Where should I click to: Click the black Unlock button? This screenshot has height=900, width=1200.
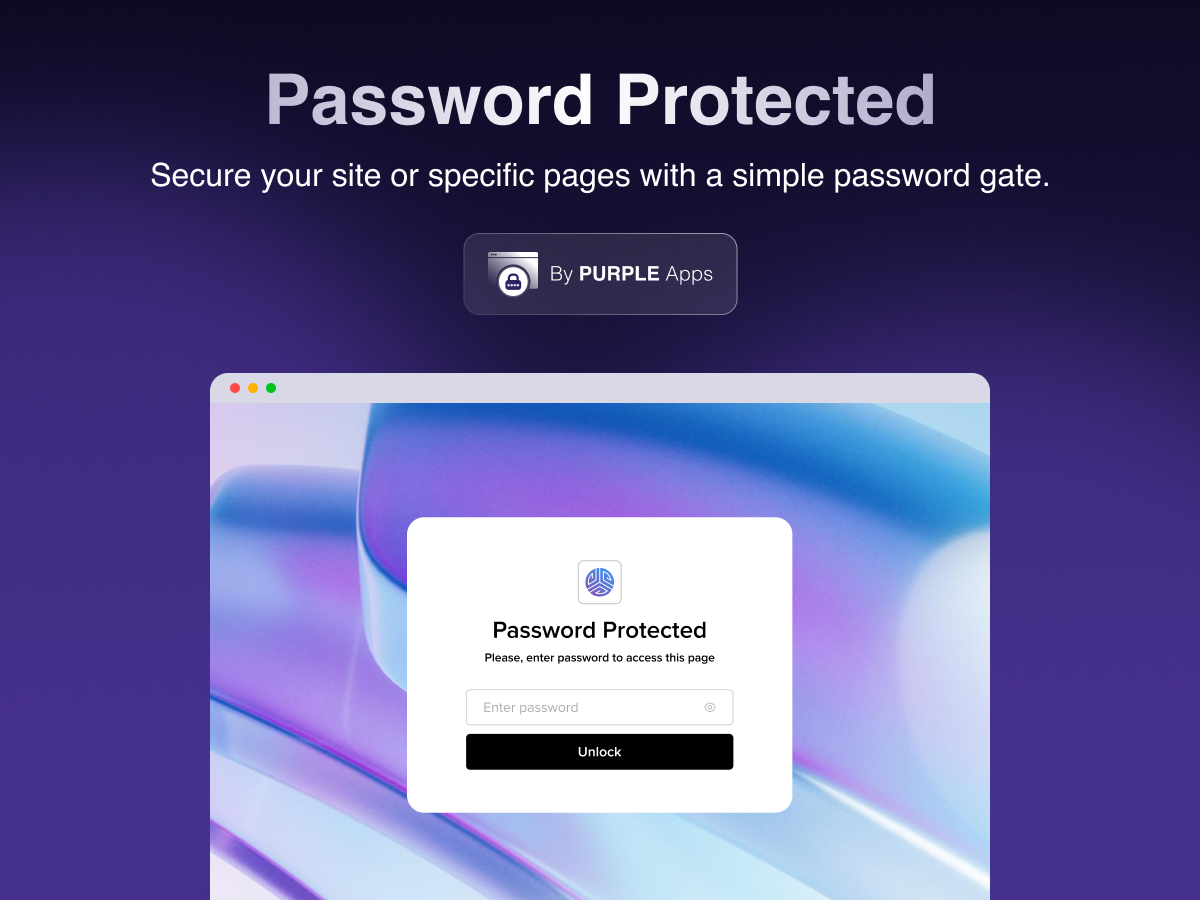pos(600,752)
